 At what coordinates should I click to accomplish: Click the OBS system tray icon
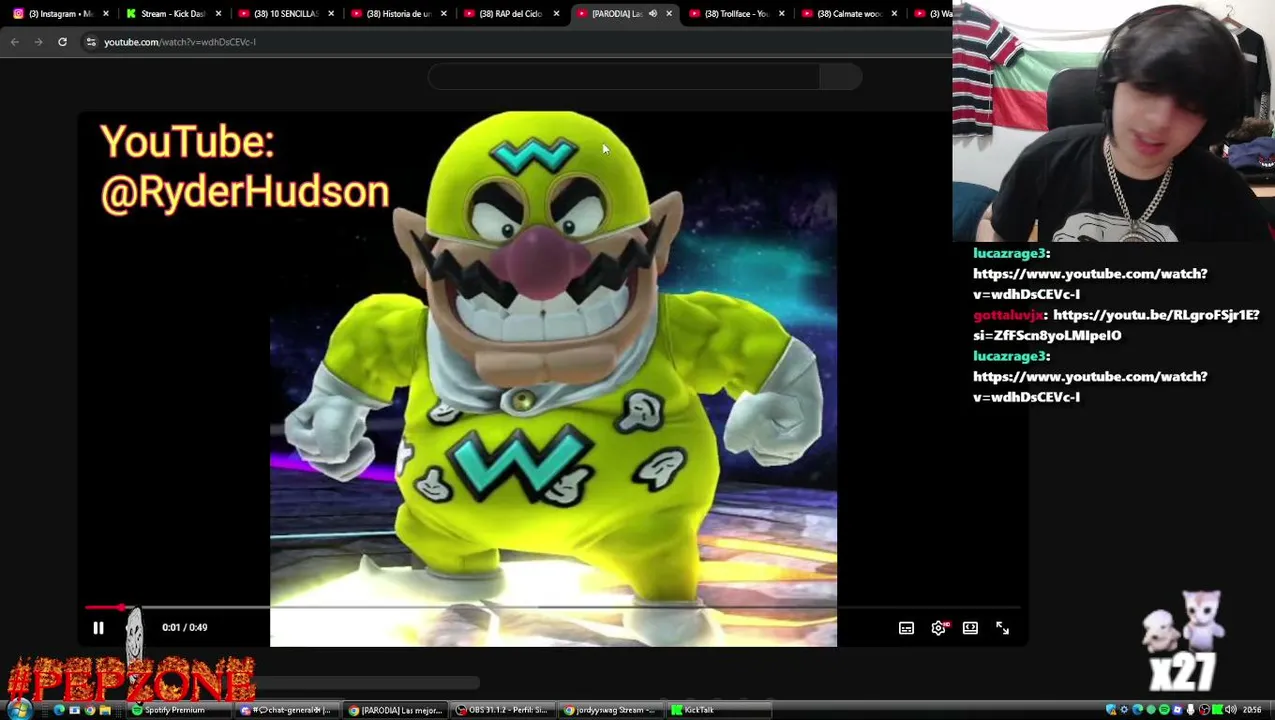point(1204,710)
